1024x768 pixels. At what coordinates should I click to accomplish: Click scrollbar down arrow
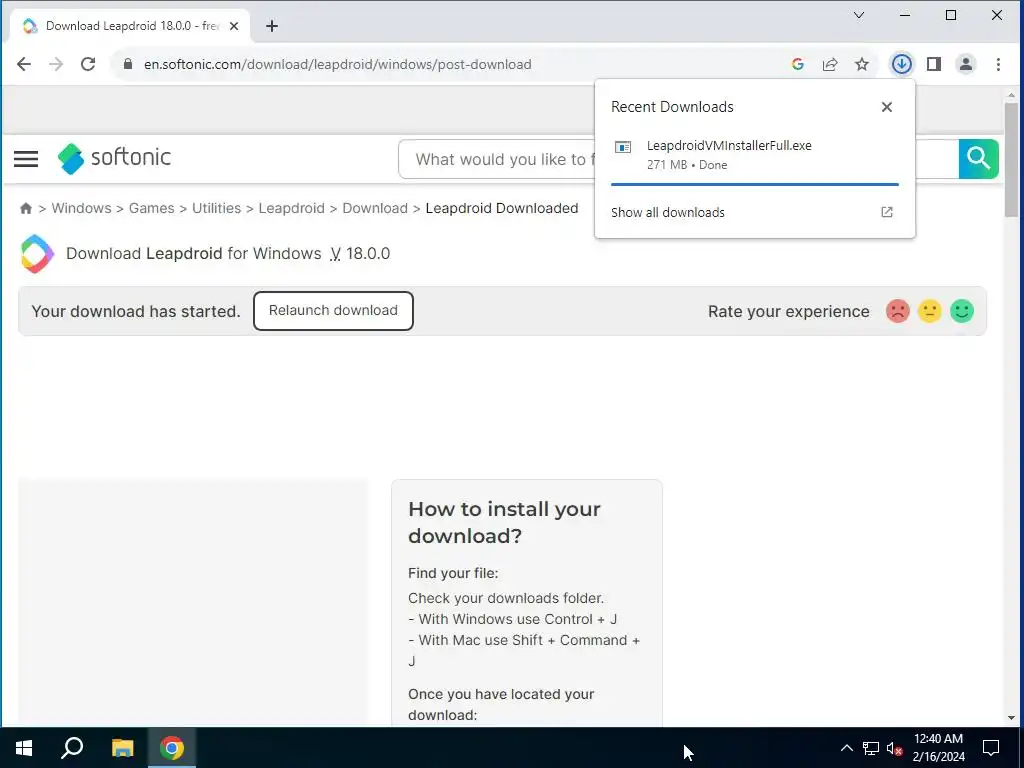[x=1011, y=718]
